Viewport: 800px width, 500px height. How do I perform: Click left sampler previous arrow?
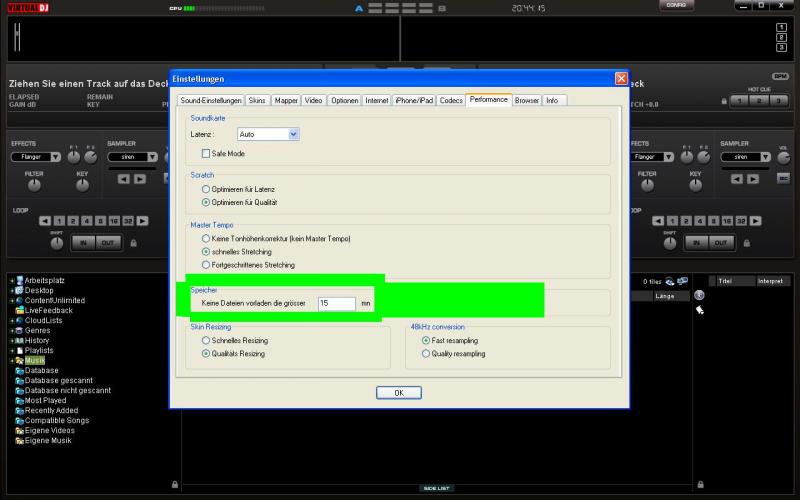(x=123, y=179)
